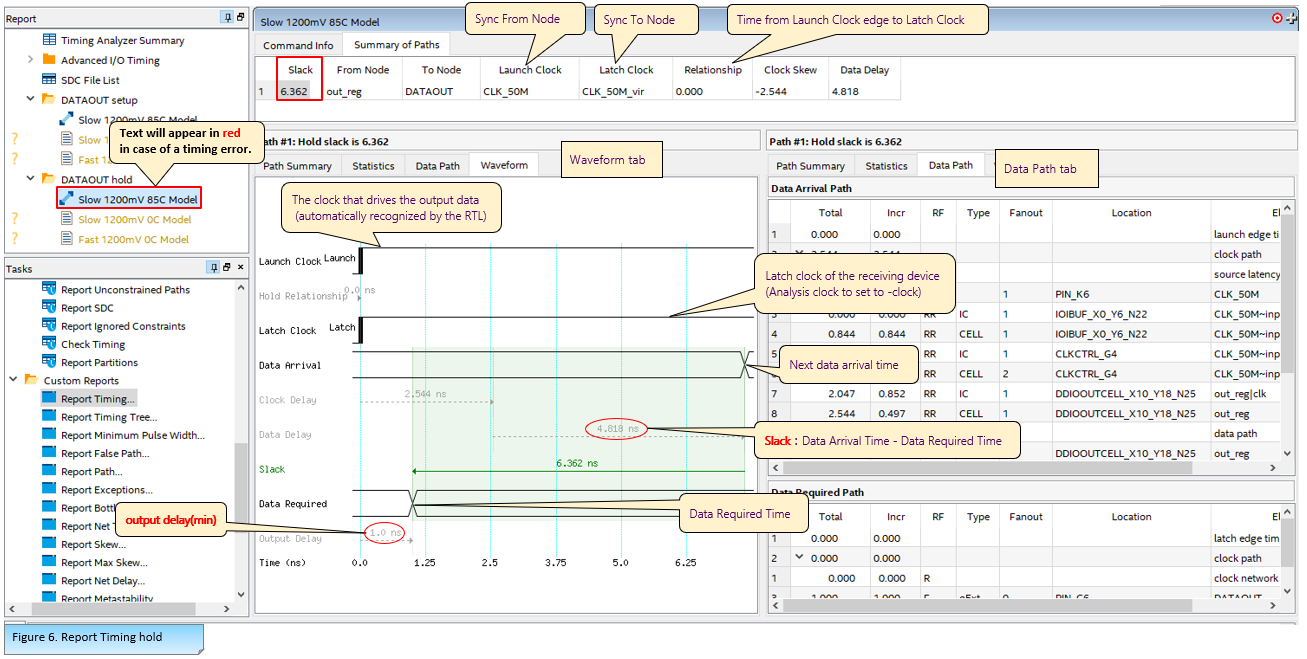Click the Report Unconstrained Paths icon
Screen dimensions: 1307x659
click(50, 289)
